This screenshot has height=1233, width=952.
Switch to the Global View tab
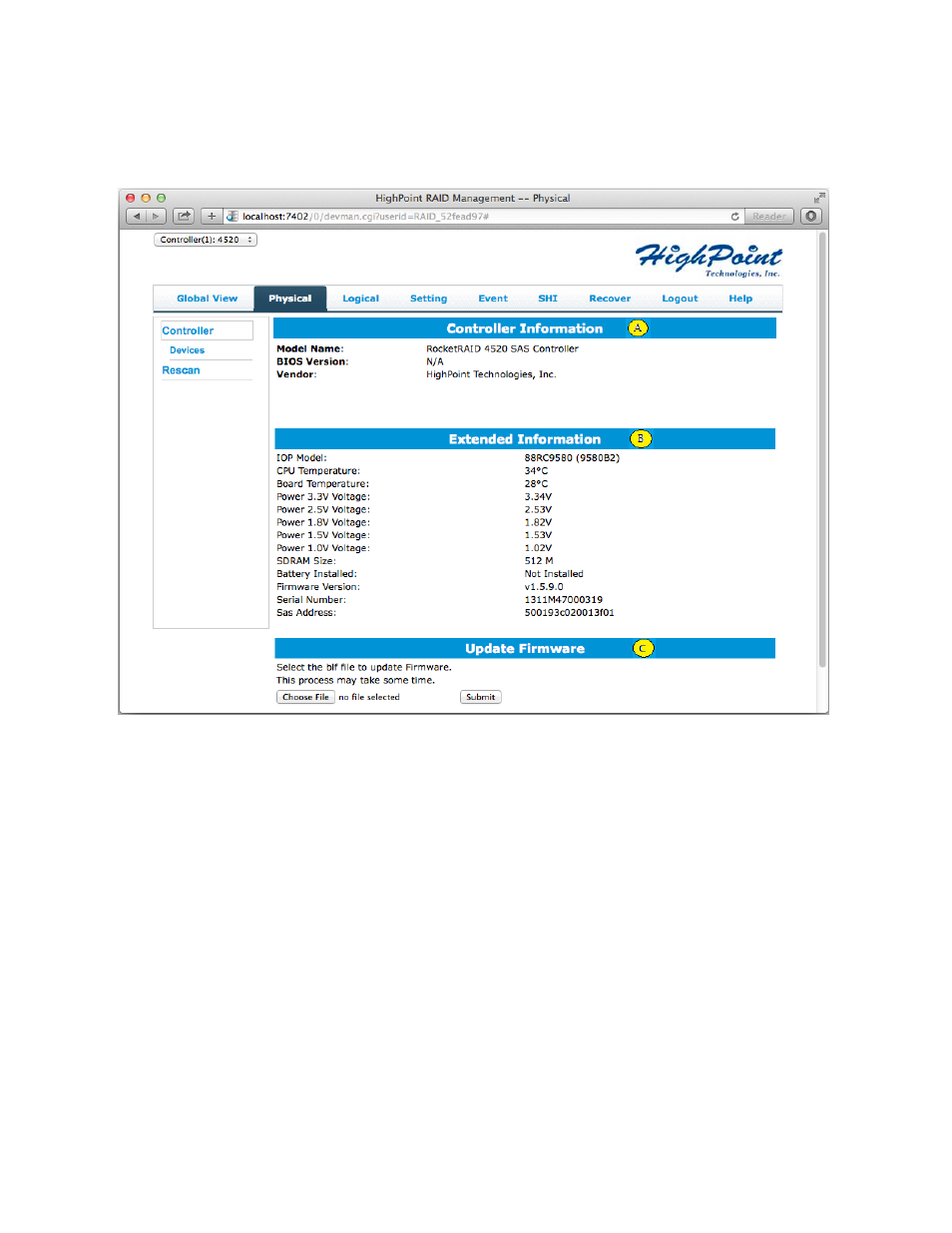[x=208, y=299]
